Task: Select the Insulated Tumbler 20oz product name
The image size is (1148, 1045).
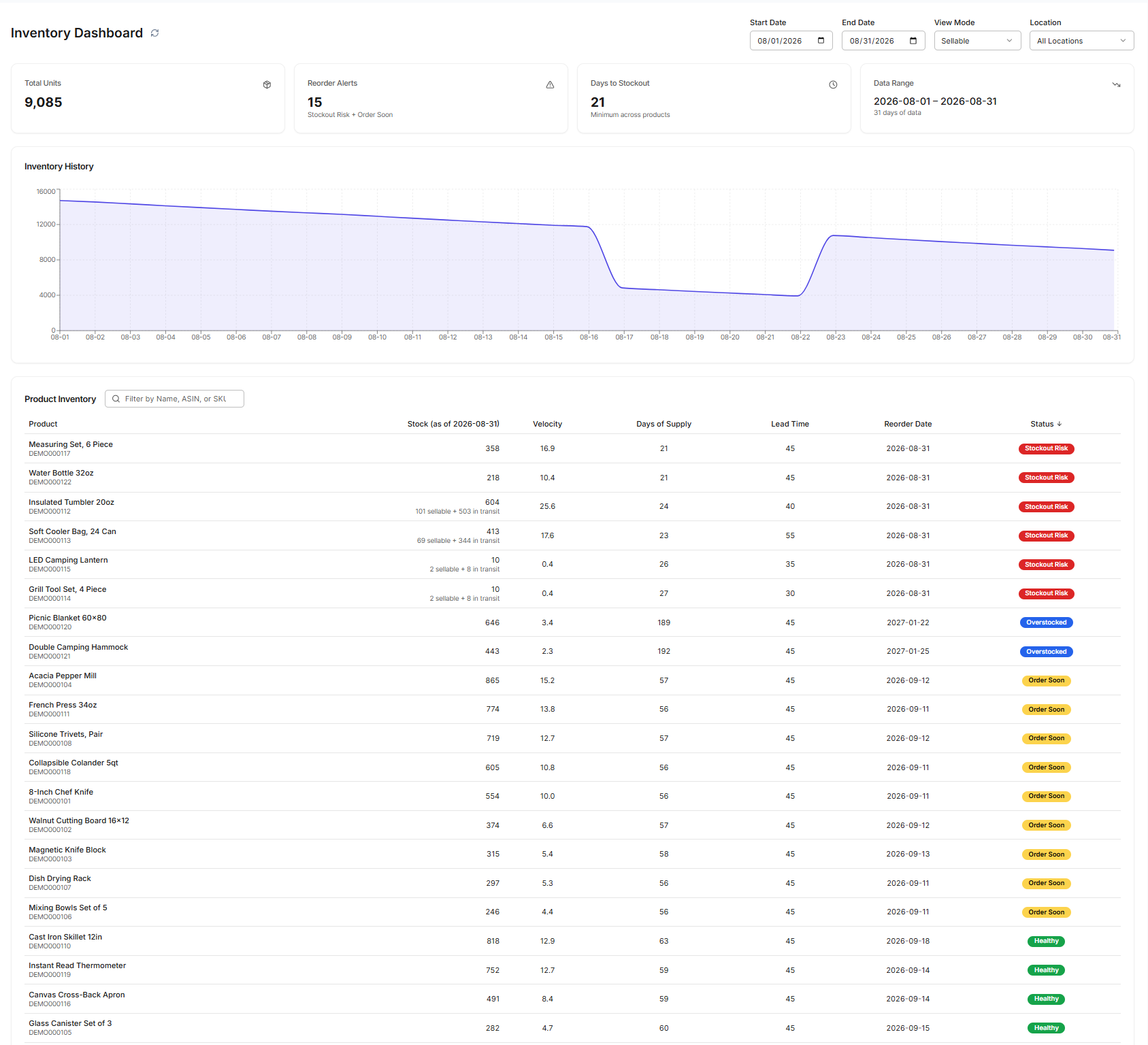Action: pyautogui.click(x=71, y=502)
